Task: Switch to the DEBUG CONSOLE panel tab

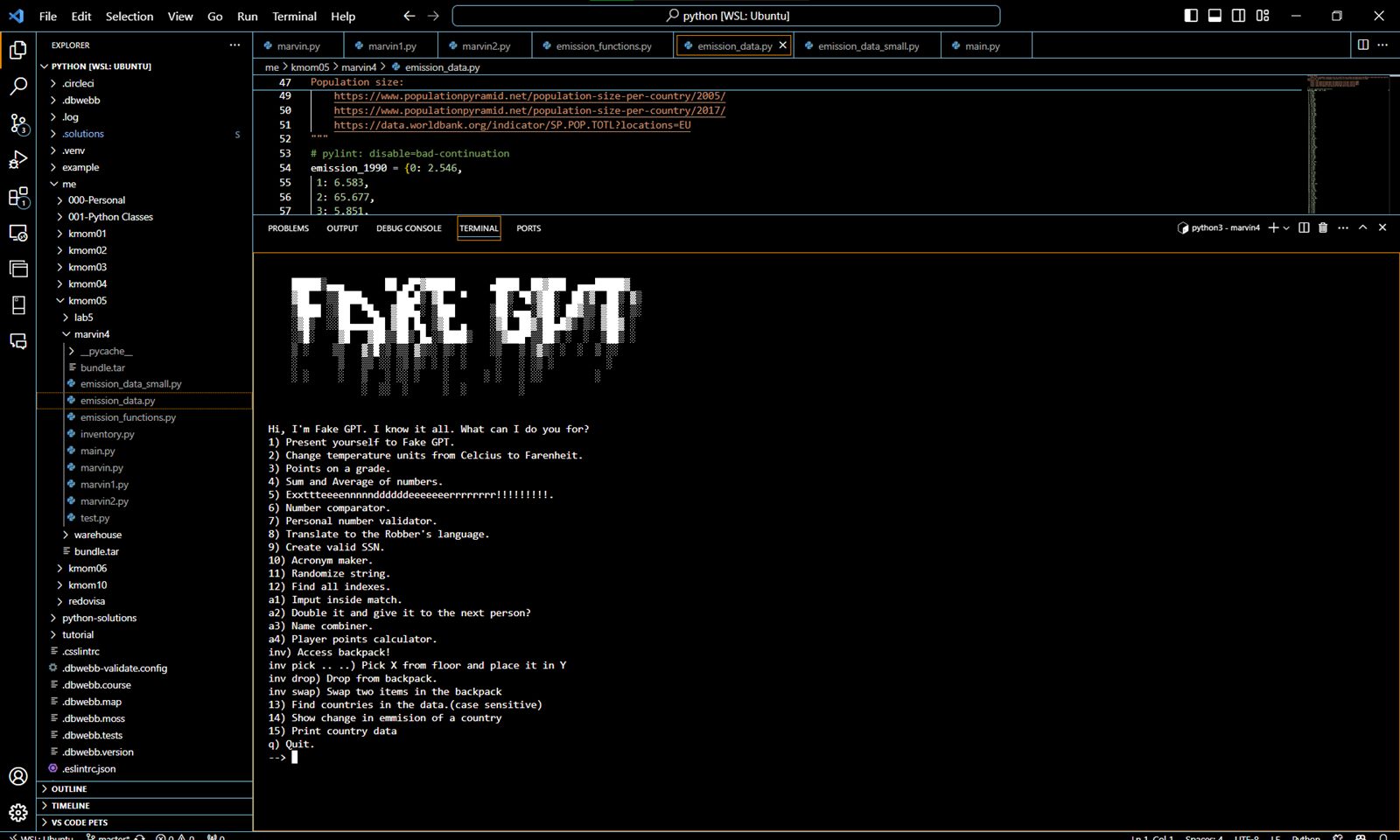Action: [409, 228]
